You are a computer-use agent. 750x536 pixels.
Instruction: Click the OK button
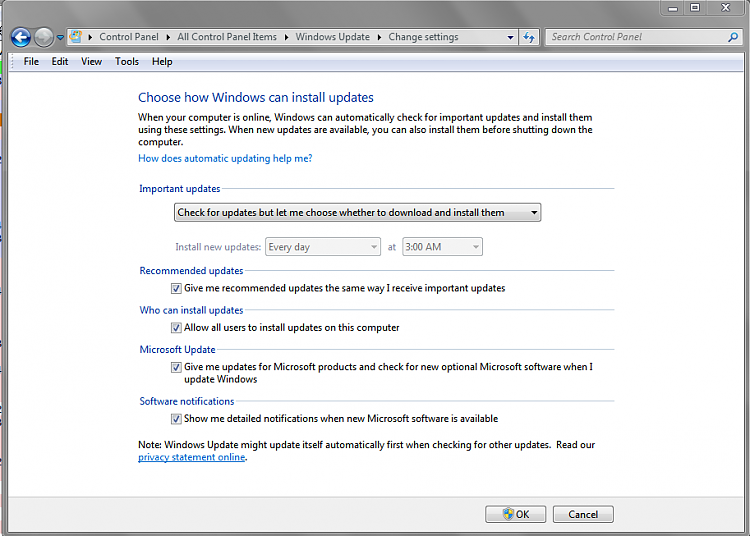pos(516,514)
